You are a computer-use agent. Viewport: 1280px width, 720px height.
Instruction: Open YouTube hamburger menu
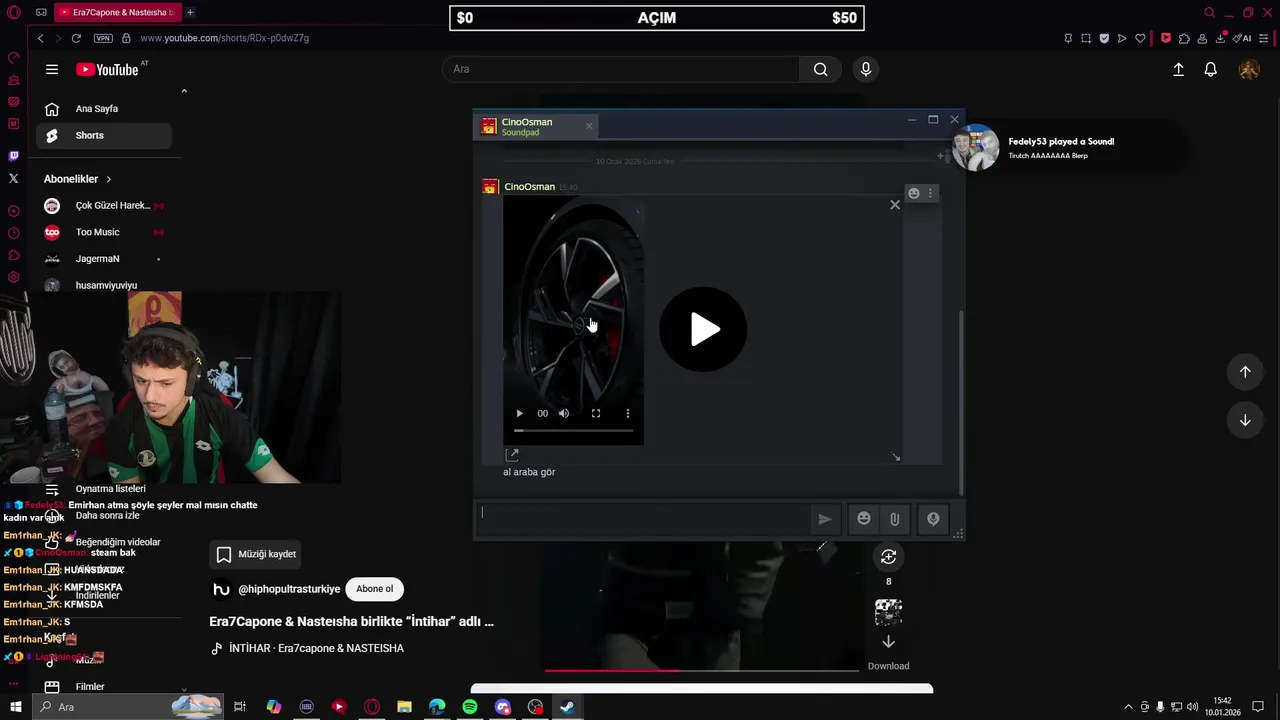tap(52, 69)
